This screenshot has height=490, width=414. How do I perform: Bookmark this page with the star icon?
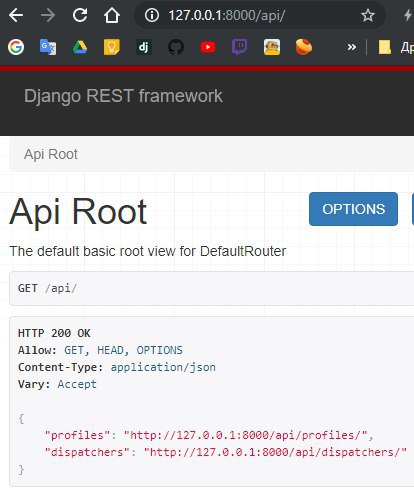(x=368, y=15)
